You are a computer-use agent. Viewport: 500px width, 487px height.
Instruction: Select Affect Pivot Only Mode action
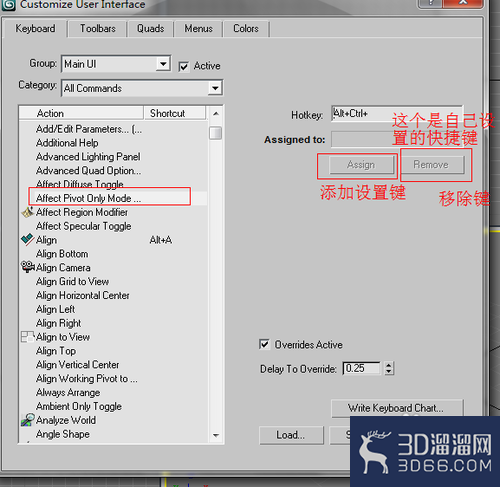tap(88, 198)
